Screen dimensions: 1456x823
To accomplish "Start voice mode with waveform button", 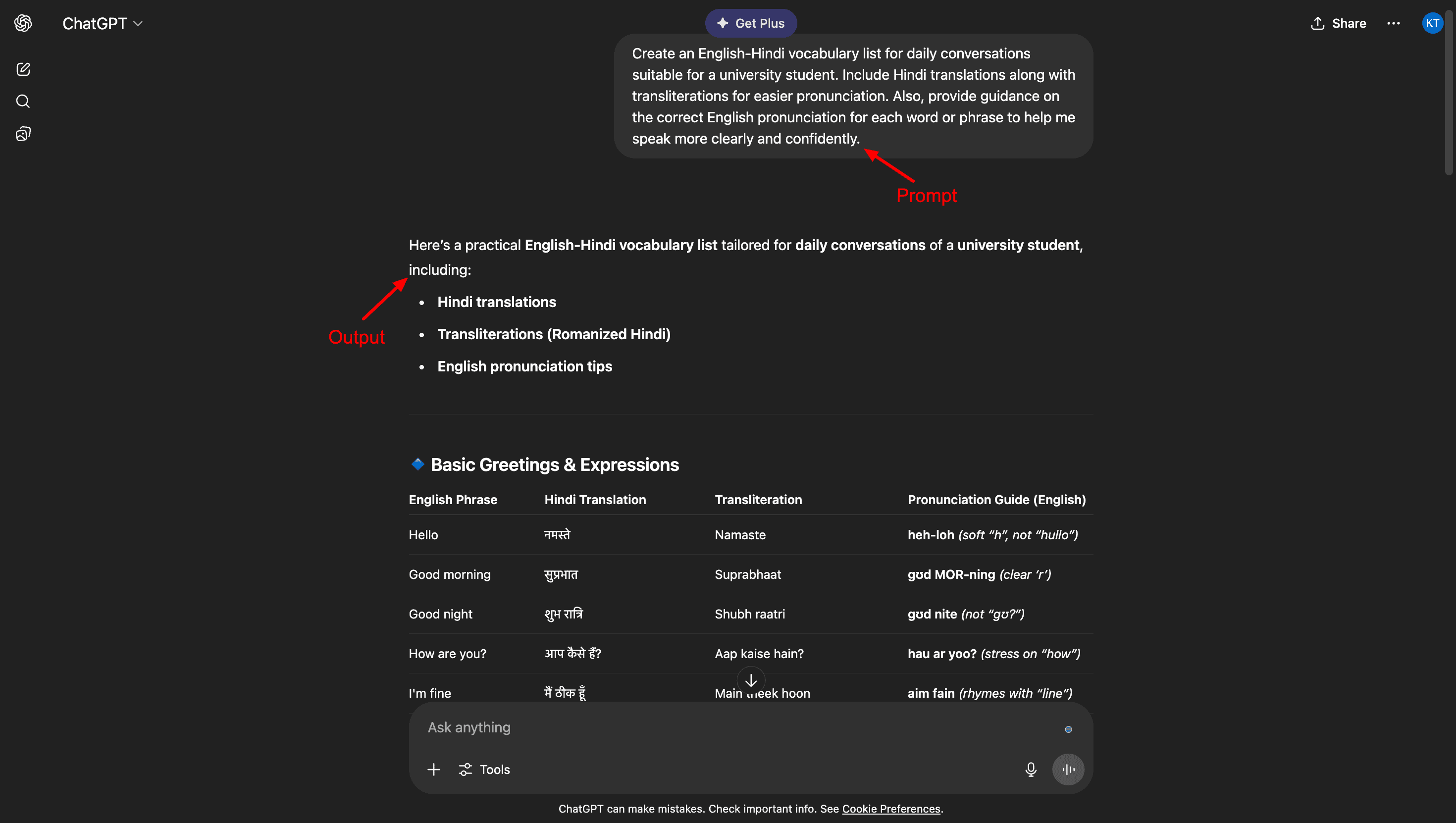I will (x=1068, y=770).
